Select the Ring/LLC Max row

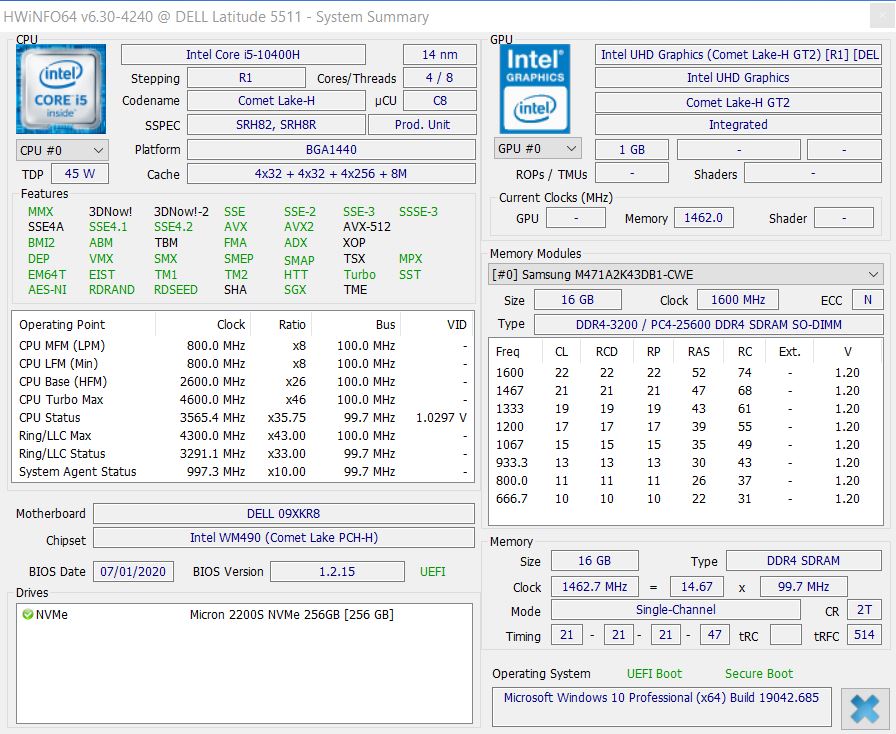(243, 436)
